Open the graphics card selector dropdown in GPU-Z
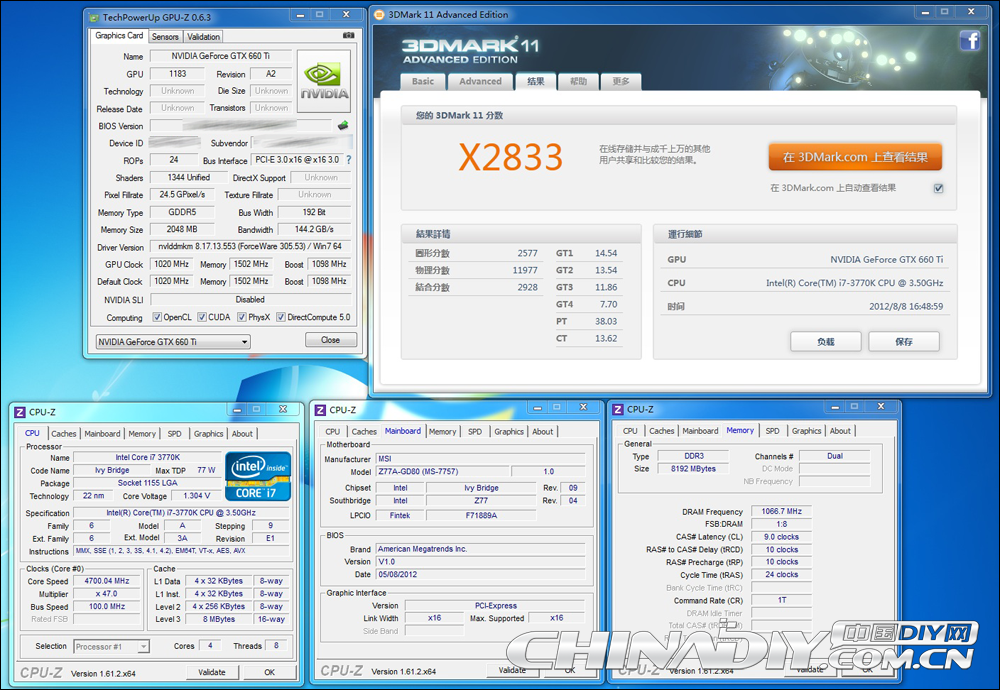The height and width of the screenshot is (690, 1000). click(x=173, y=342)
